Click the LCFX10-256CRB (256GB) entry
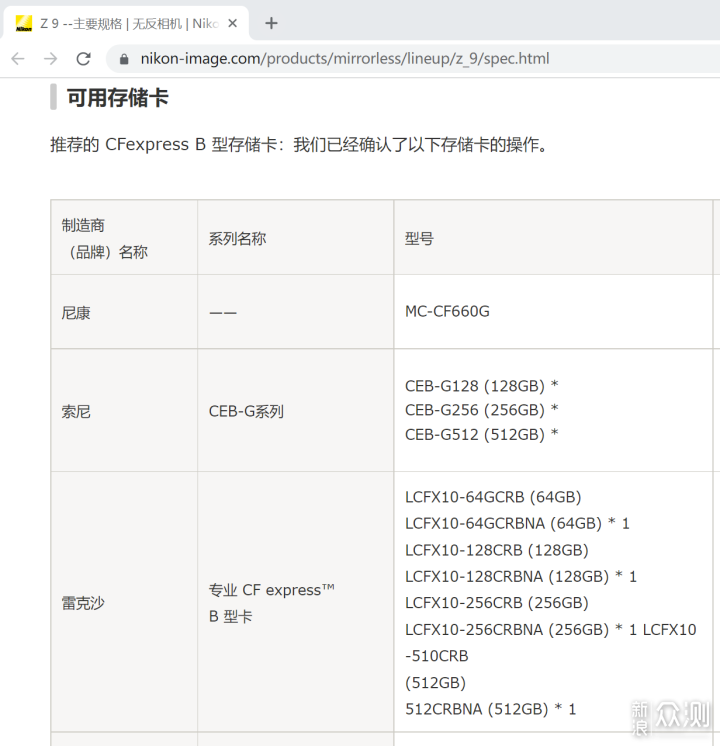This screenshot has height=746, width=720. (497, 603)
